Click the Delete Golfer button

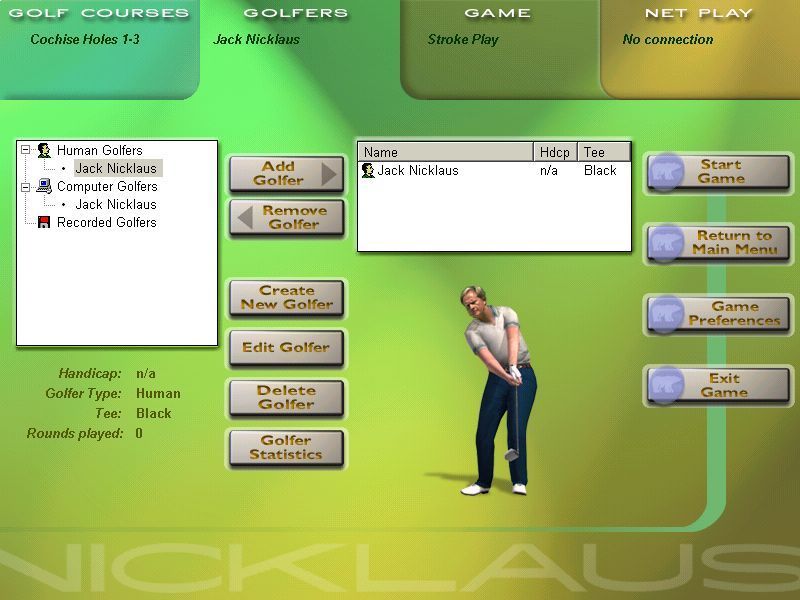[286, 397]
